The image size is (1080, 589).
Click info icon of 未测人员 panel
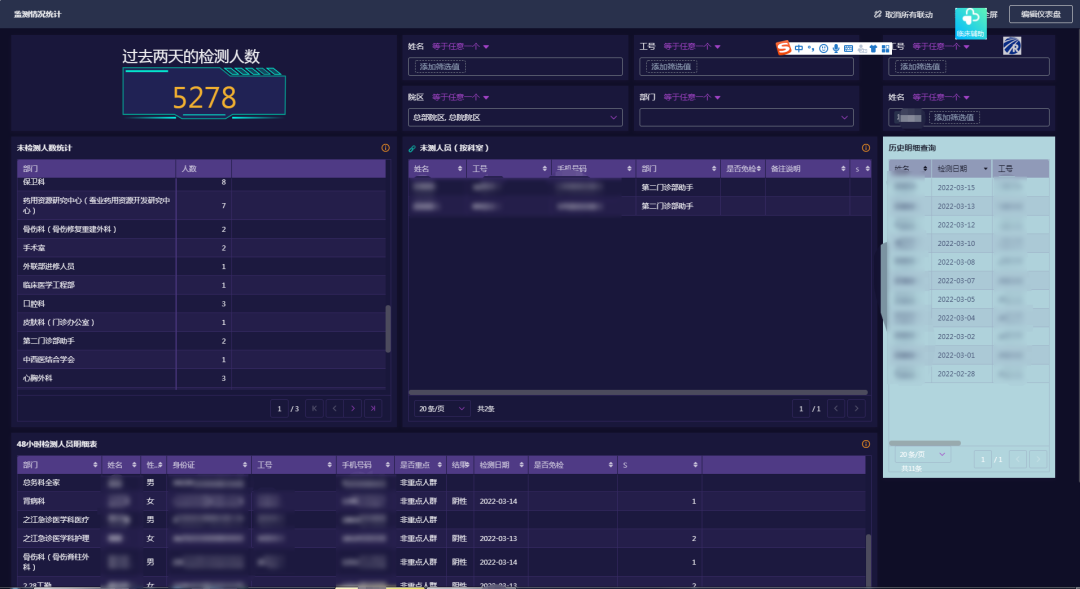click(866, 148)
